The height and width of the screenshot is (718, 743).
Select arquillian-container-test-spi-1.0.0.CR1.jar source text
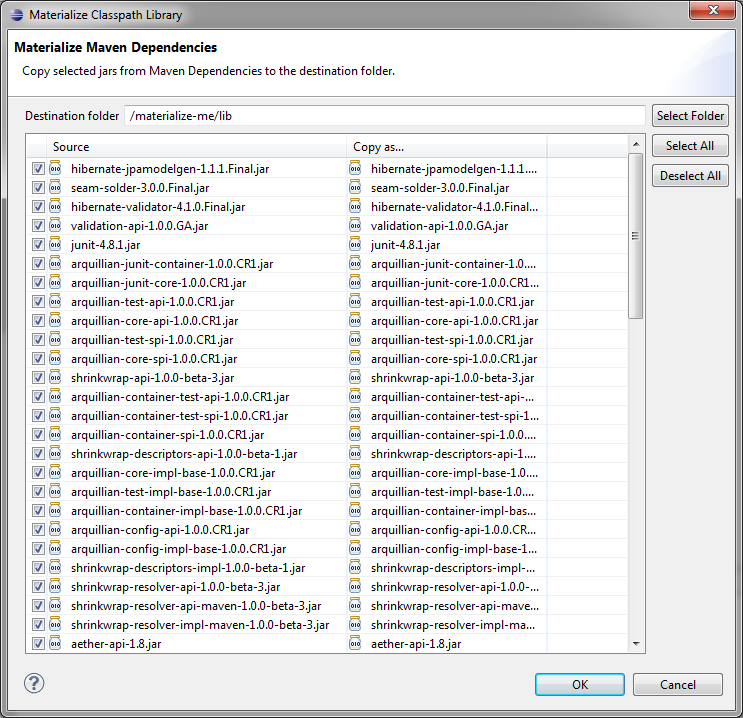click(180, 415)
